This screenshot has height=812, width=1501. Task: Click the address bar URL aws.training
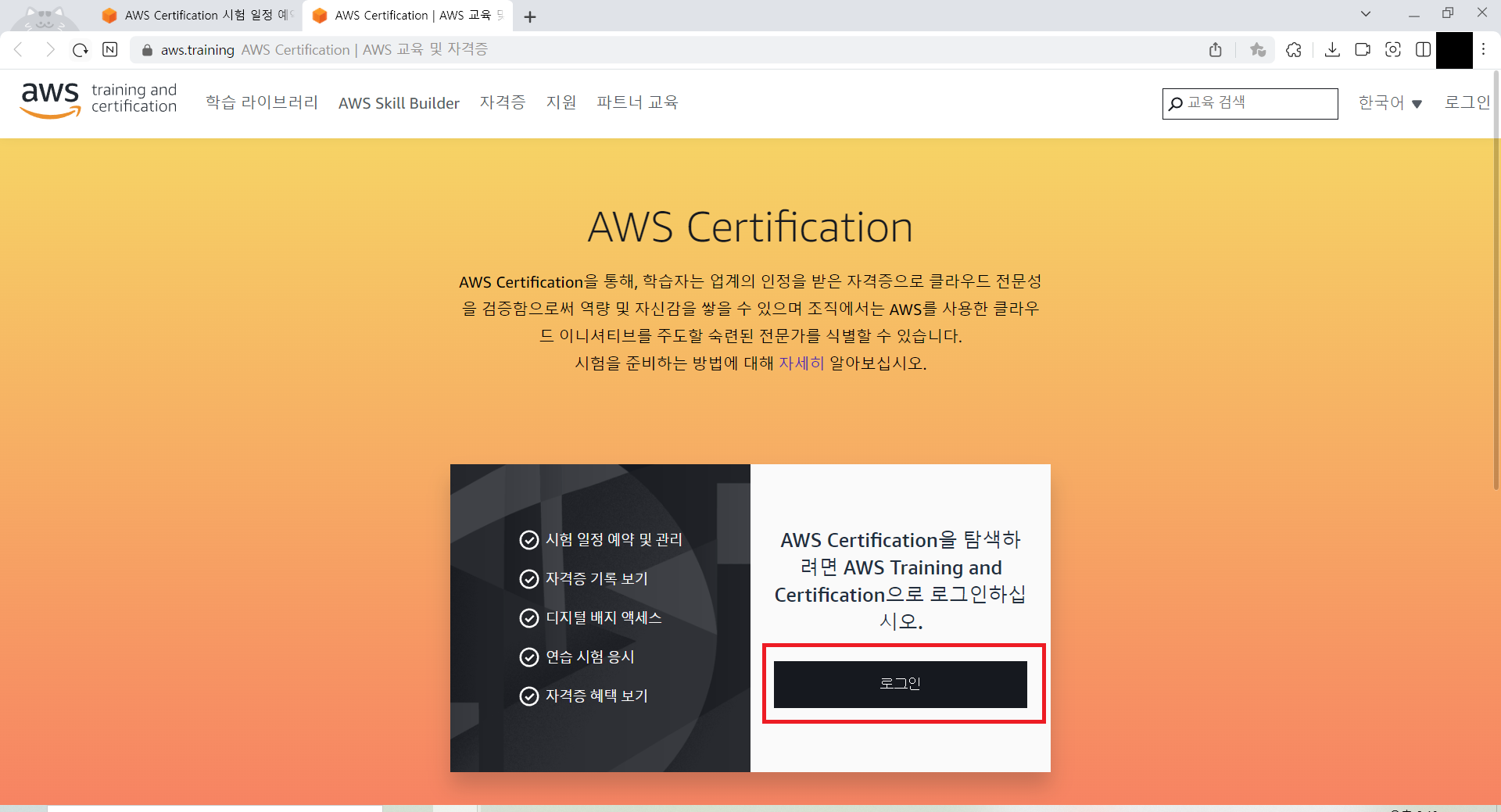coord(198,50)
